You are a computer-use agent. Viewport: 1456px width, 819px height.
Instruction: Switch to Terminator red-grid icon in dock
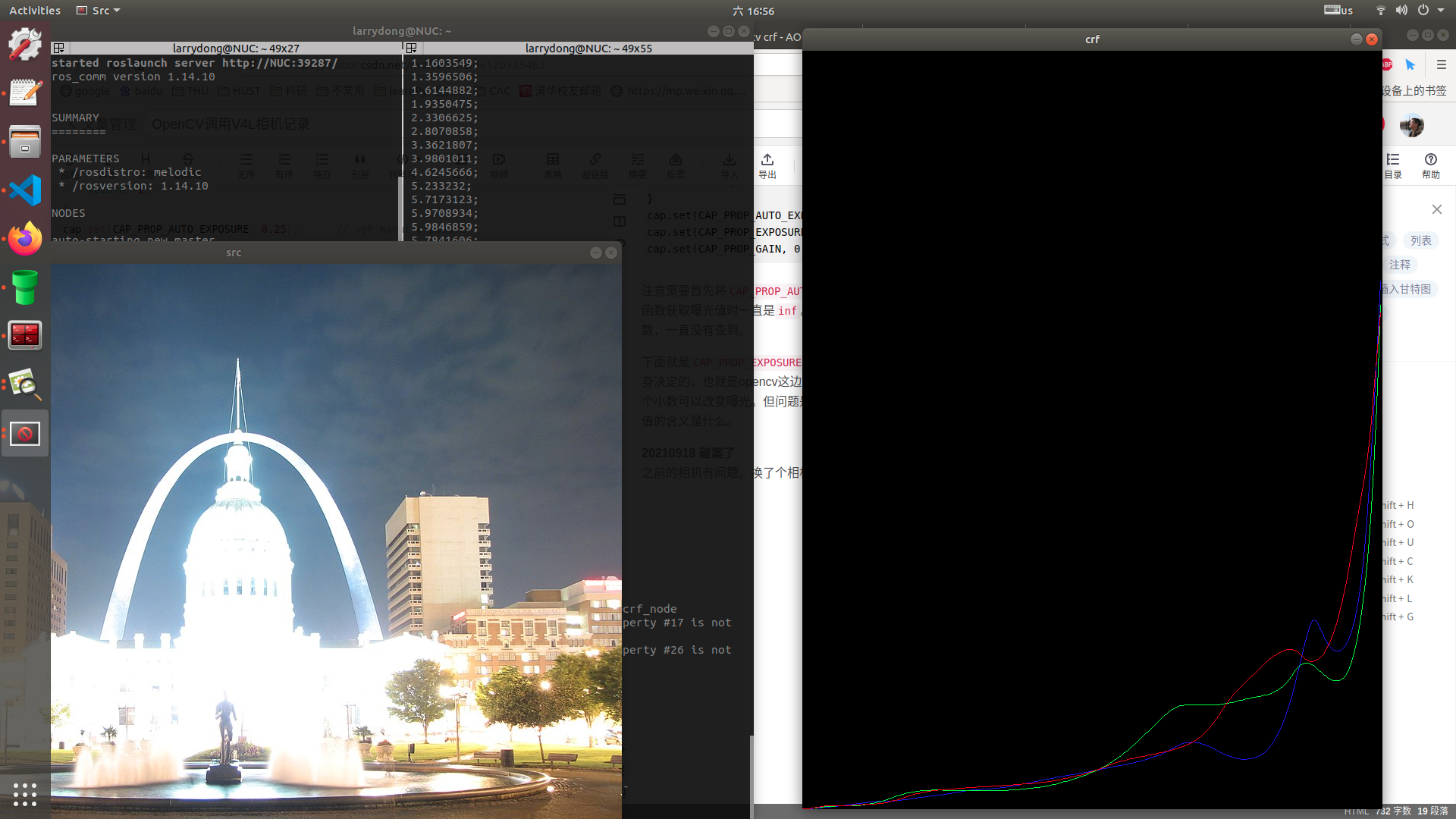25,335
